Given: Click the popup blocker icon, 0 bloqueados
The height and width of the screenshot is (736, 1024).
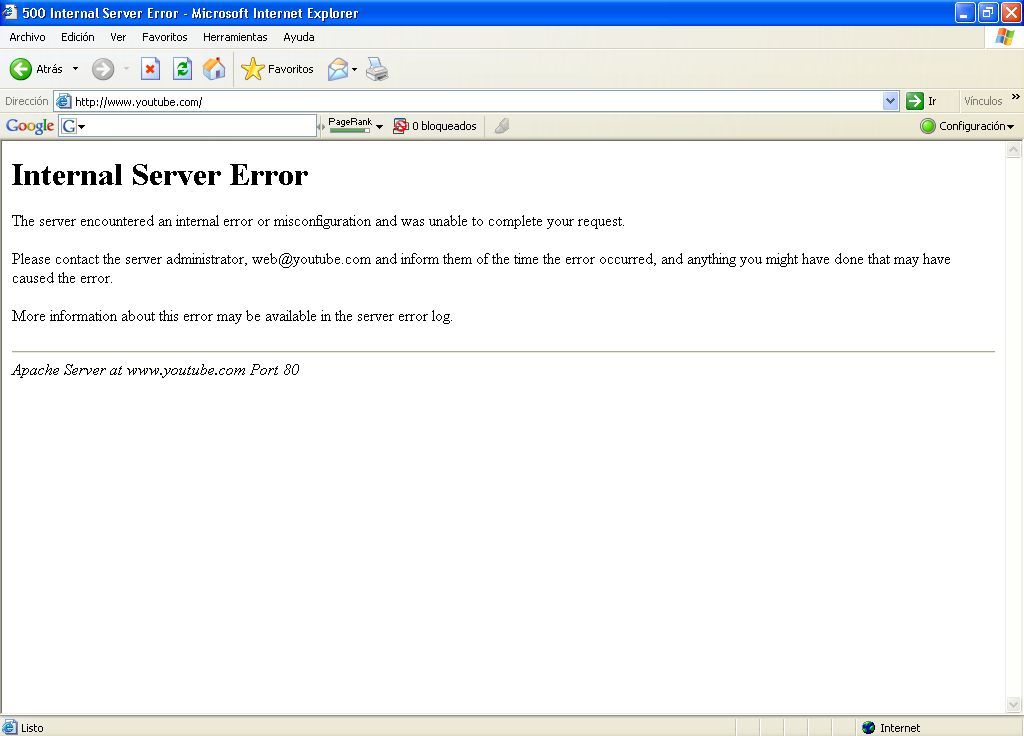Looking at the screenshot, I should 400,126.
